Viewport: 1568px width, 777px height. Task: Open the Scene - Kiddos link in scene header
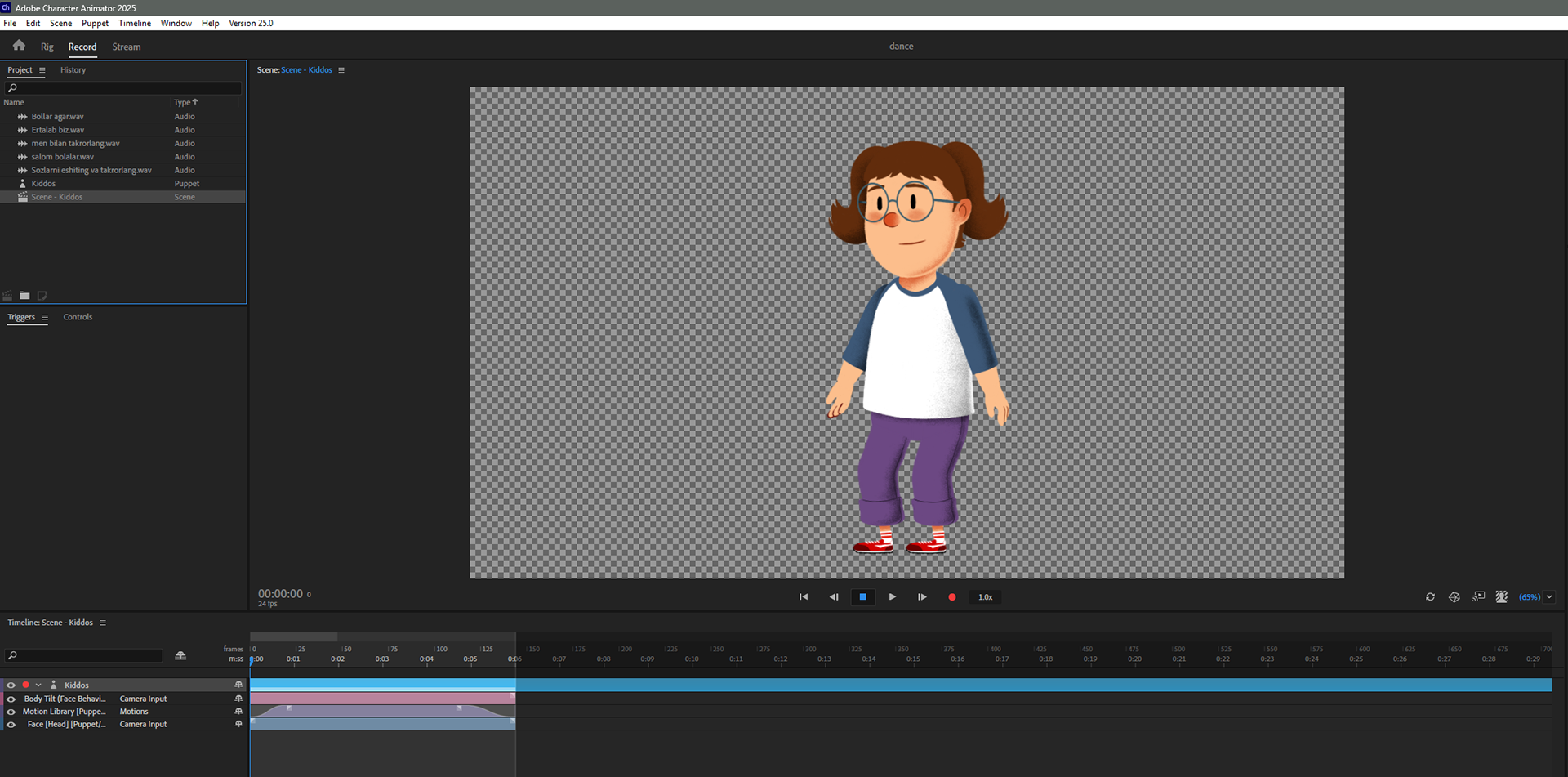[306, 70]
